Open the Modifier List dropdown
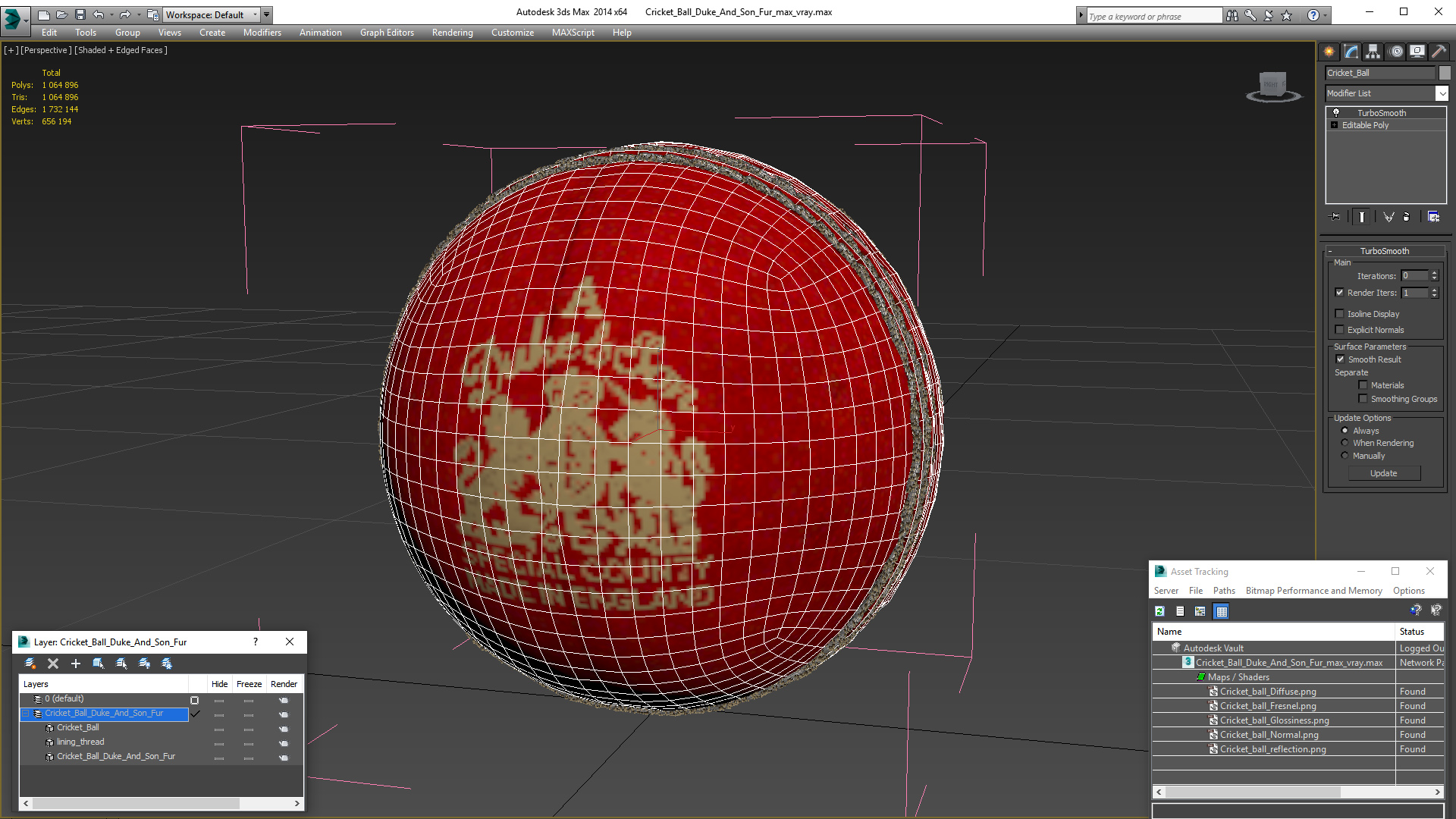 point(1442,93)
